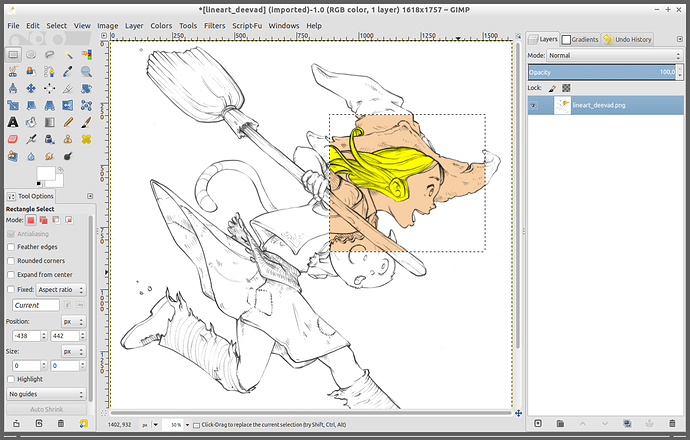Open the Filters menu
The width and height of the screenshot is (690, 440).
pyautogui.click(x=213, y=25)
